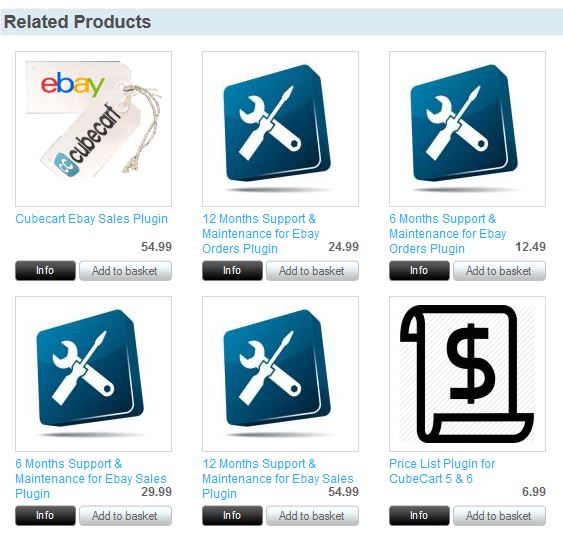Screen dimensions: 563x541
Task: Click the dollar scroll Price List Plugin icon
Action: click(x=467, y=374)
